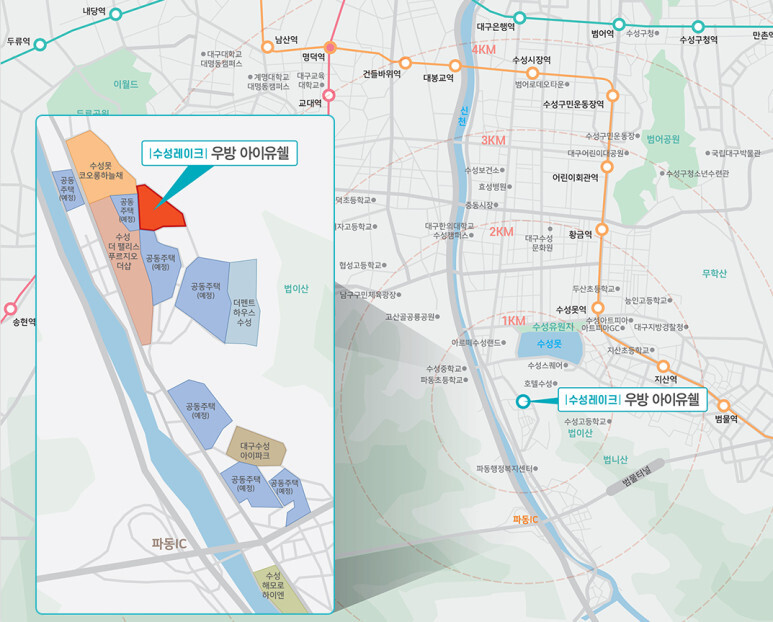Select the 국립대구박물관 label
This screenshot has width=773, height=622.
click(x=736, y=153)
